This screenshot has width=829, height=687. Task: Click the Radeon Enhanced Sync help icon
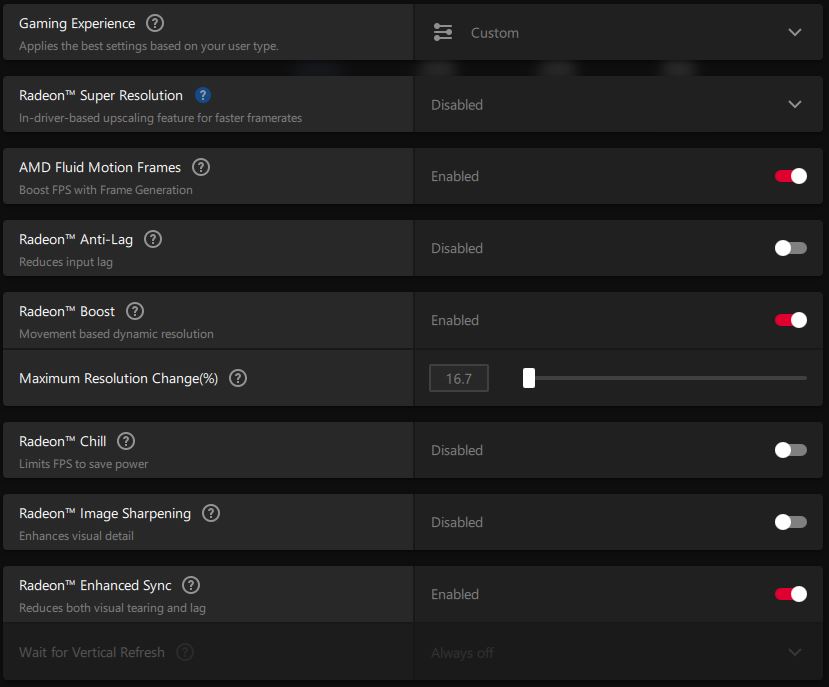click(191, 585)
